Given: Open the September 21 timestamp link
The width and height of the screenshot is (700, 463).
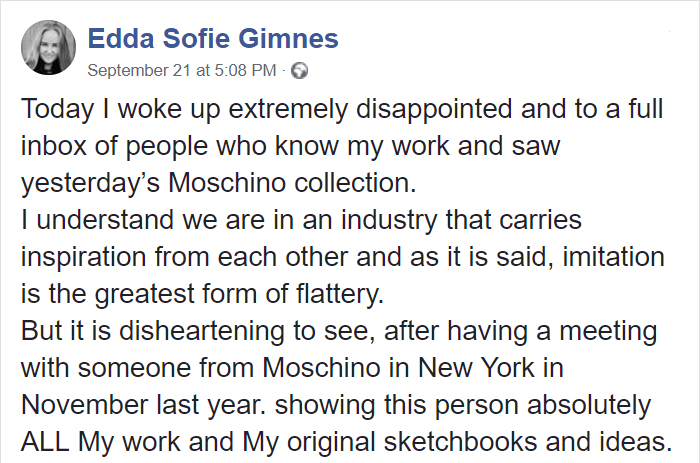Looking at the screenshot, I should [180, 71].
